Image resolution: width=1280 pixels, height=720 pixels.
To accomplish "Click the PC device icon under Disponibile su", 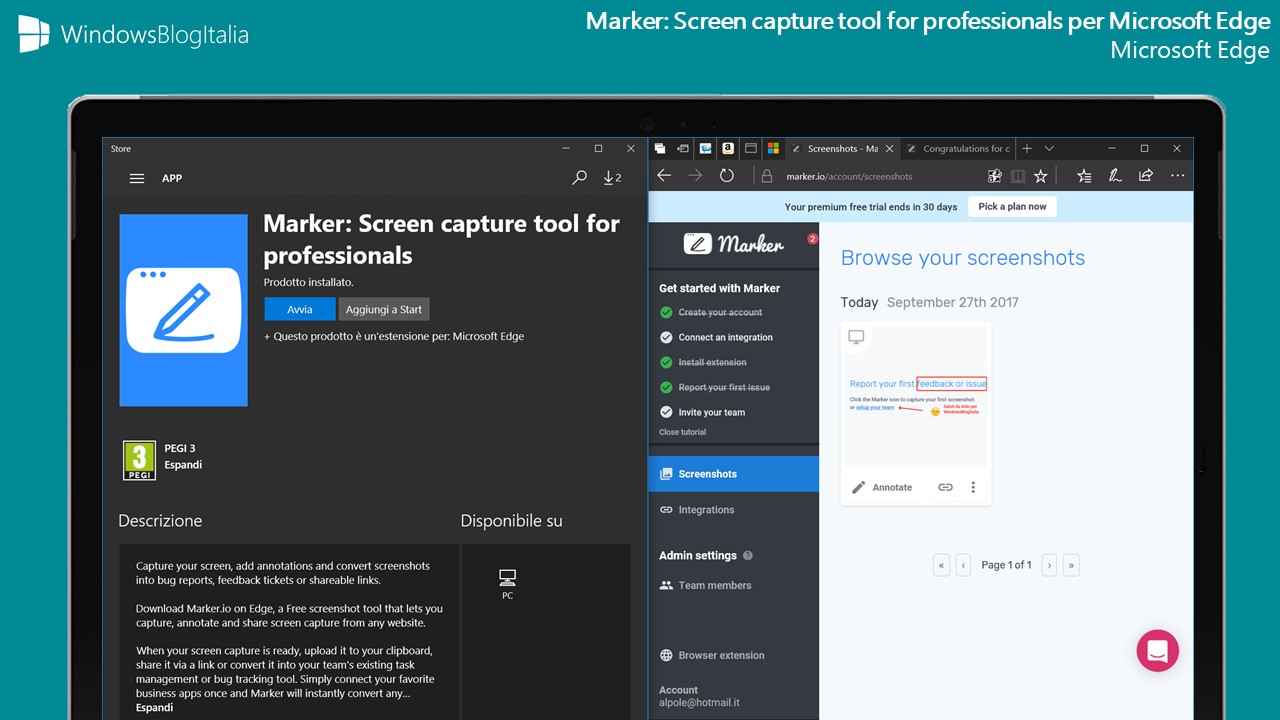I will pyautogui.click(x=507, y=578).
